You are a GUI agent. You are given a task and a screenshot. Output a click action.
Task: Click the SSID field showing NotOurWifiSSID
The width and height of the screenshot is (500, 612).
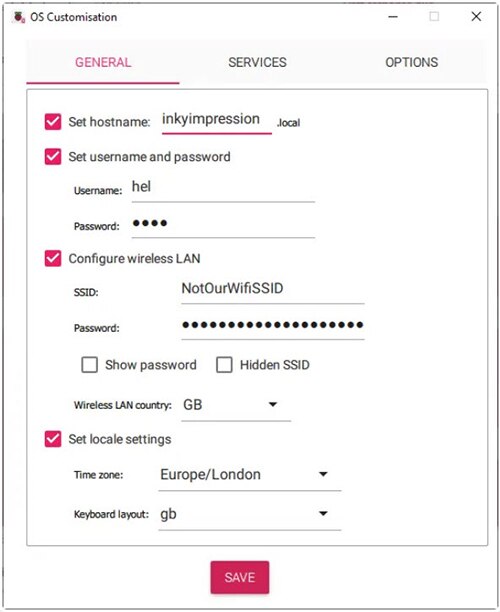(x=272, y=290)
